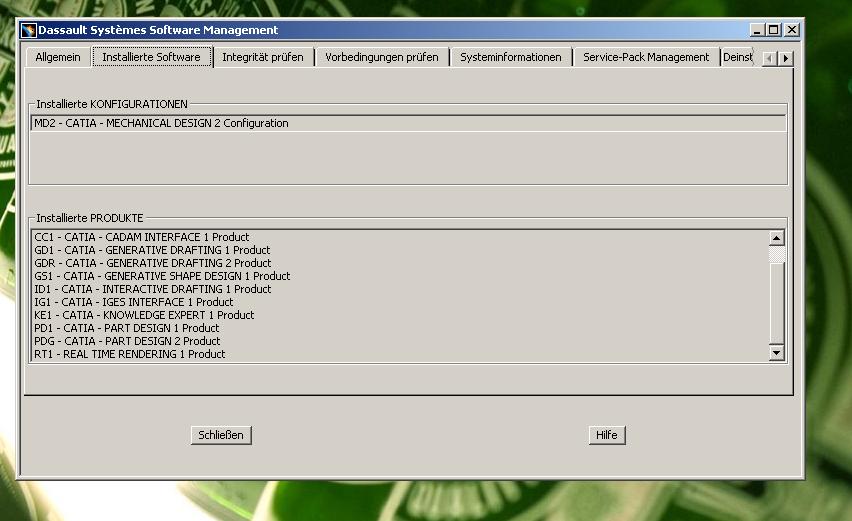The width and height of the screenshot is (852, 521).
Task: Select IG1 IGES INTERFACE 1 Product
Action: (x=400, y=303)
